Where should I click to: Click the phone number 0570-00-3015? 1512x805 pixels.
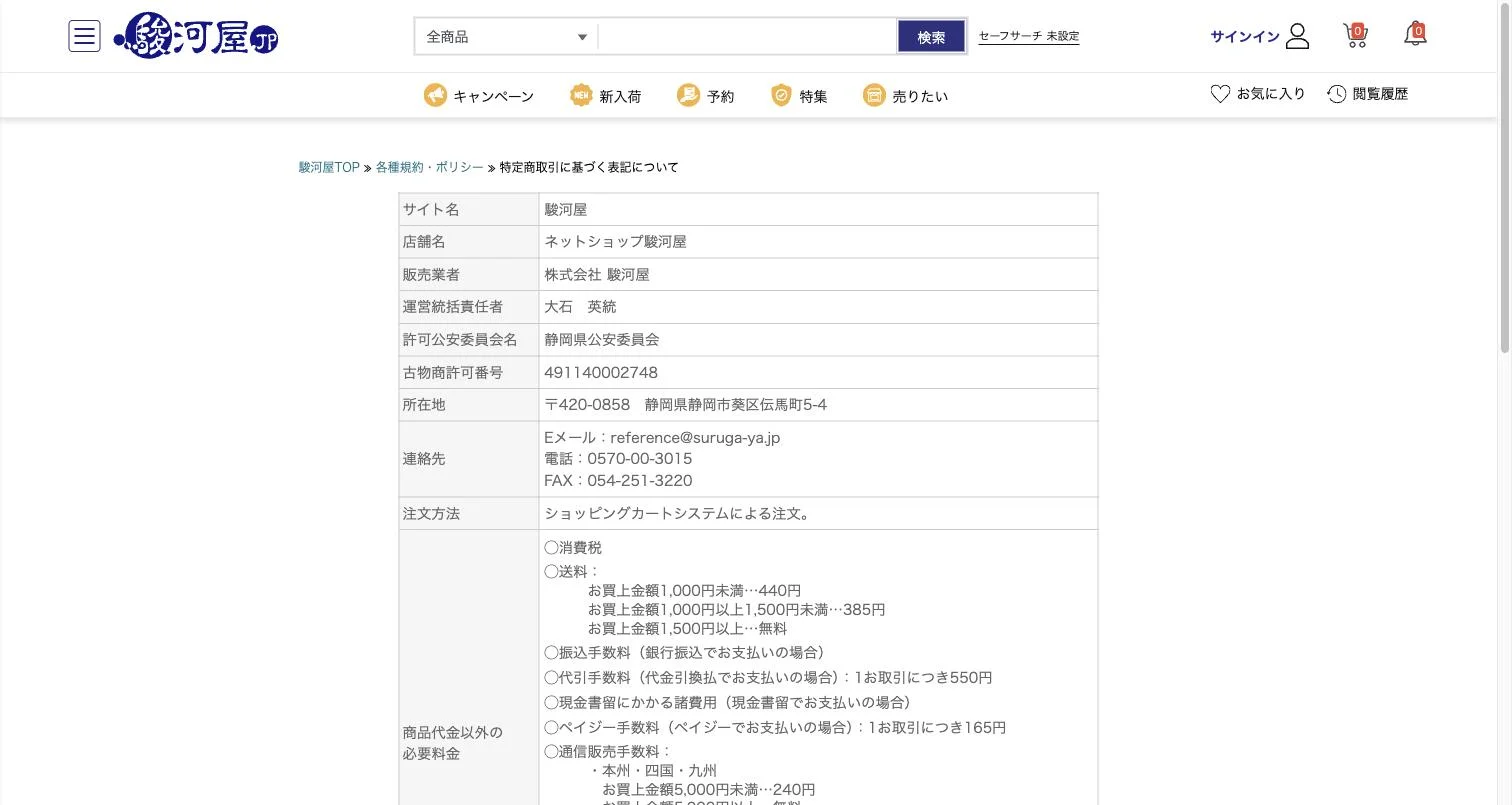(x=640, y=458)
